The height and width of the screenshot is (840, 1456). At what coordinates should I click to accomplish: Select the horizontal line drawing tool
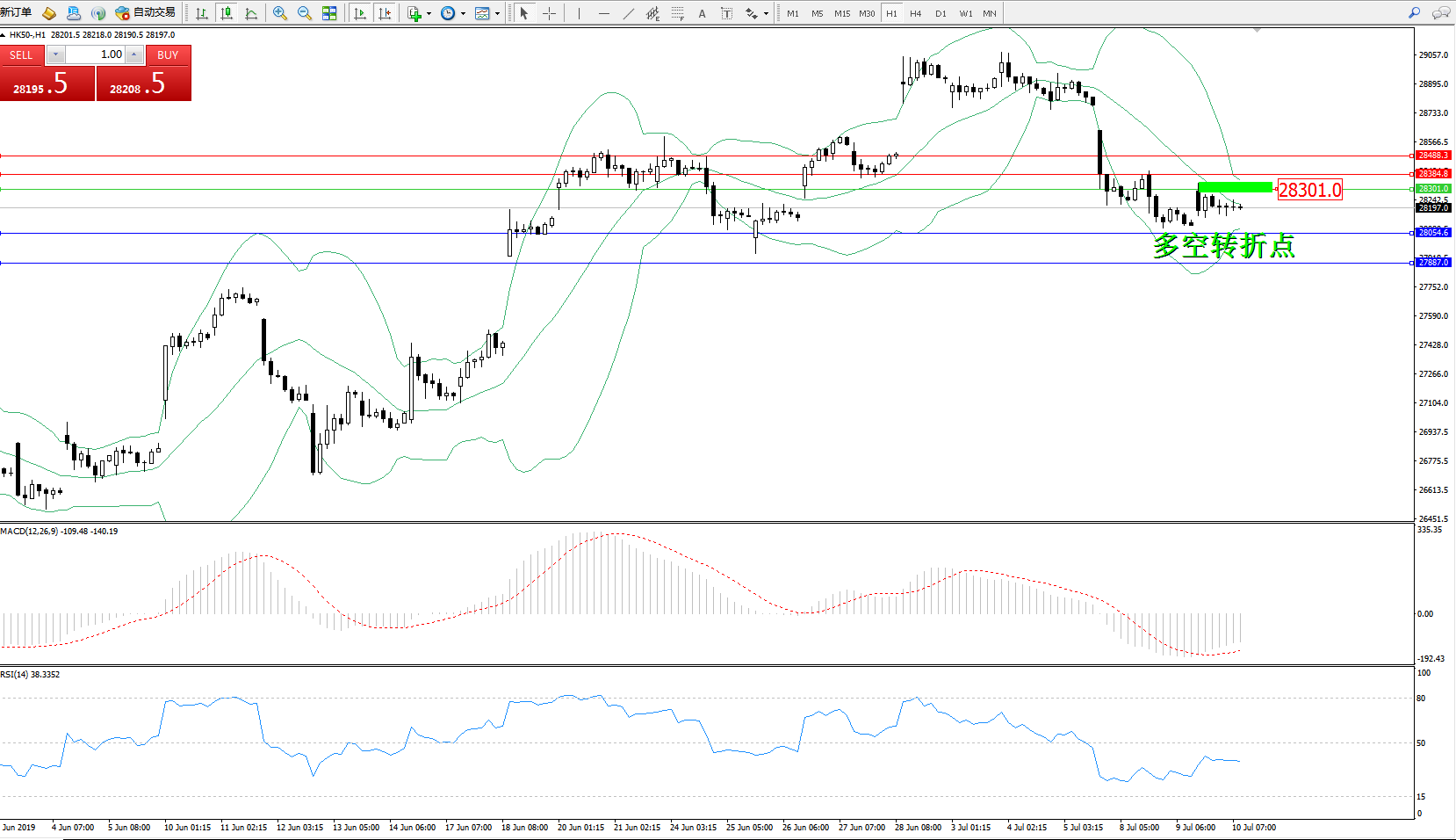coord(603,13)
